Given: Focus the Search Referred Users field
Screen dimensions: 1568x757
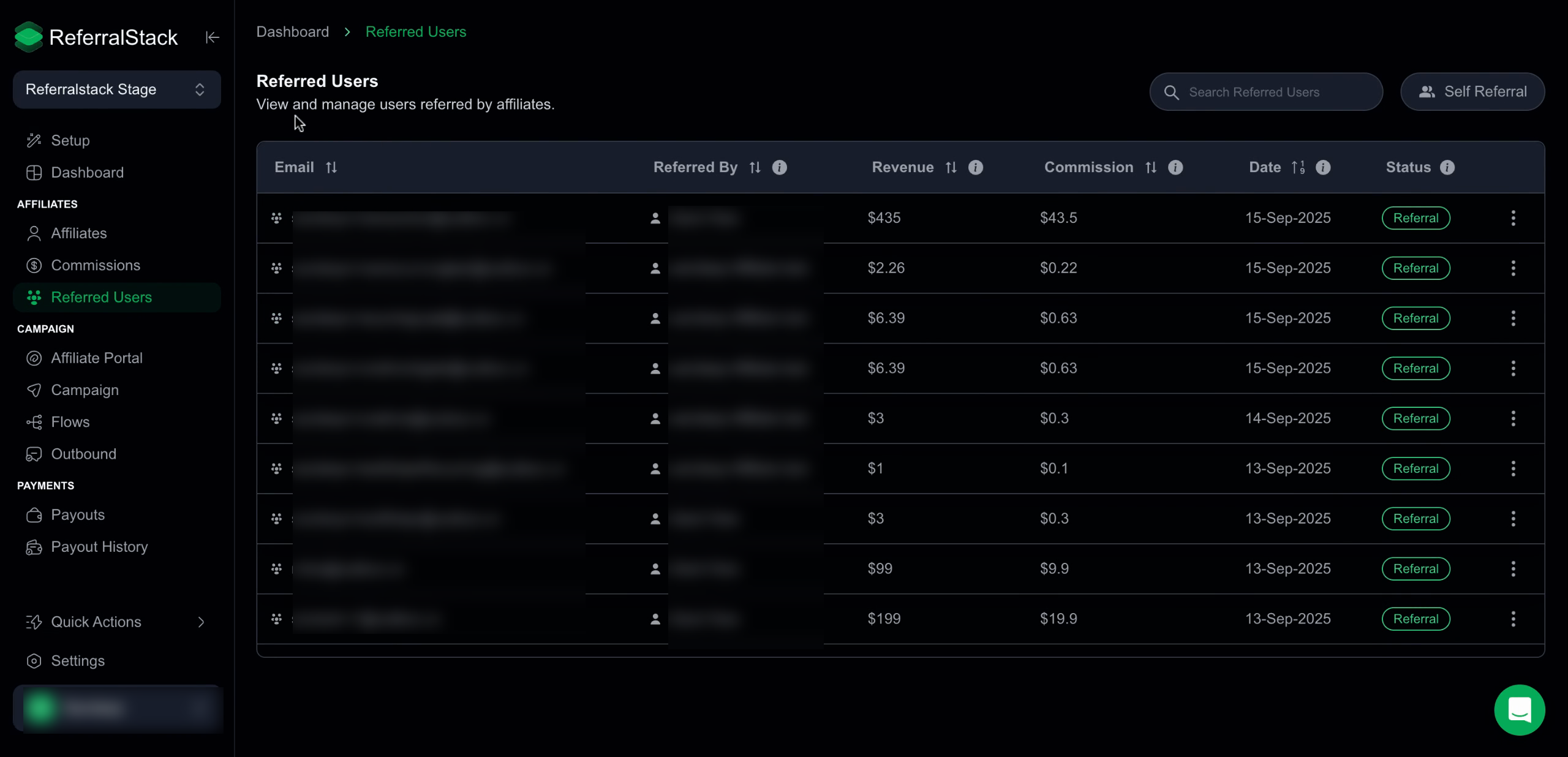Looking at the screenshot, I should click(x=1266, y=92).
